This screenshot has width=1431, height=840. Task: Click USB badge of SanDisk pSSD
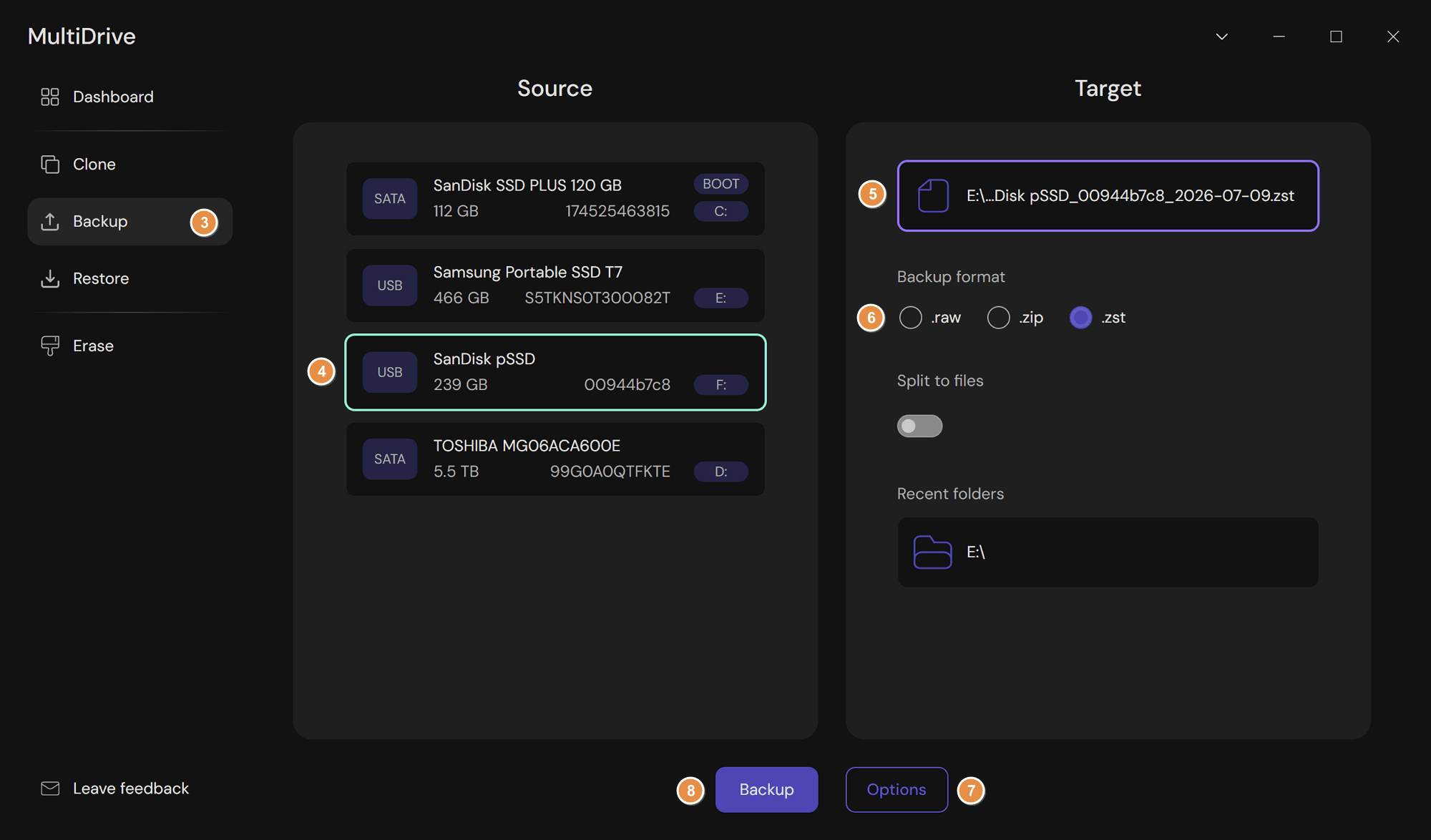[390, 372]
